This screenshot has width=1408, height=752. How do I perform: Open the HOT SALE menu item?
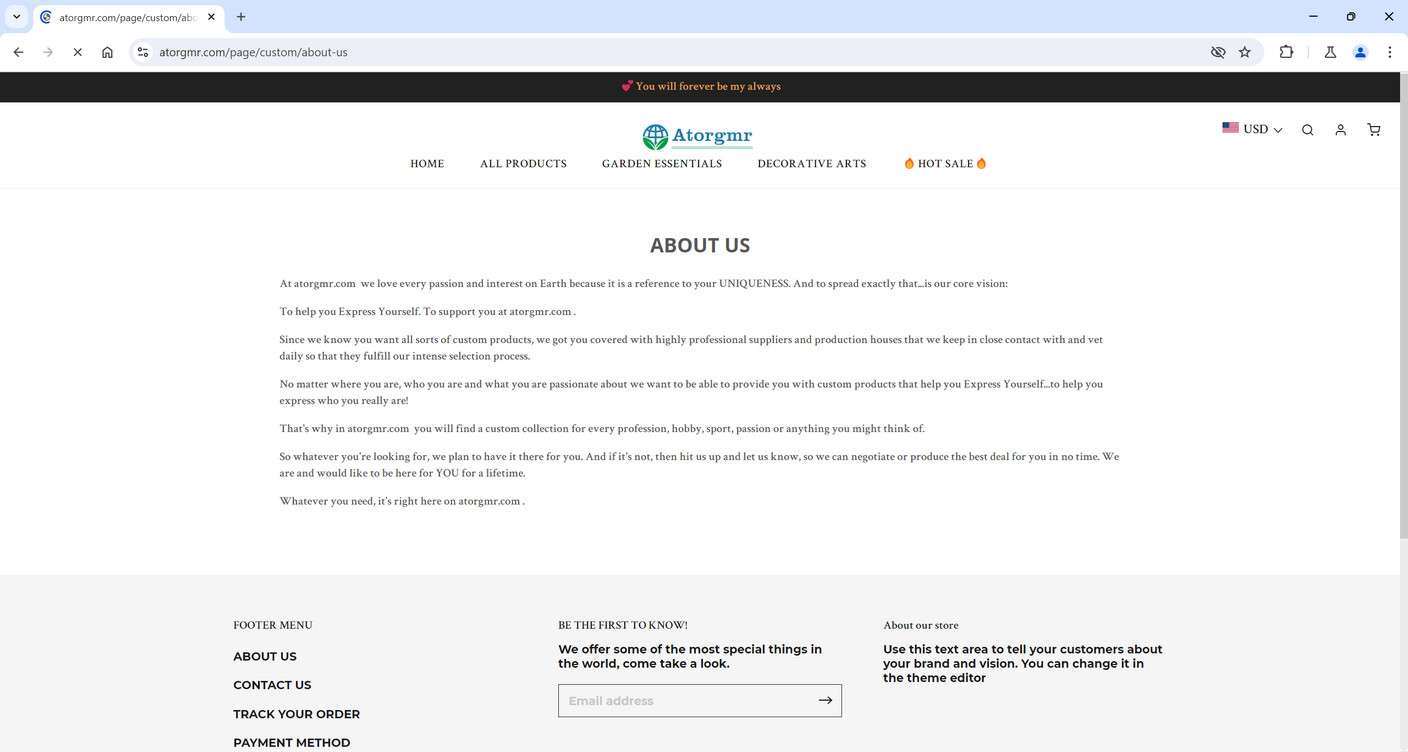(945, 164)
